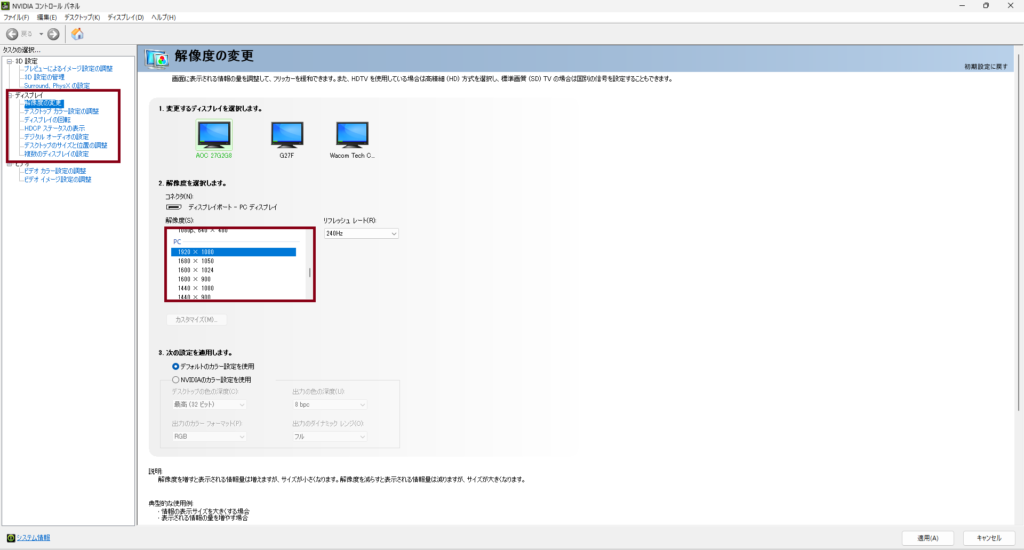Image resolution: width=1024 pixels, height=550 pixels.
Task: Open the ディスプレイ(D) menu
Action: (125, 18)
